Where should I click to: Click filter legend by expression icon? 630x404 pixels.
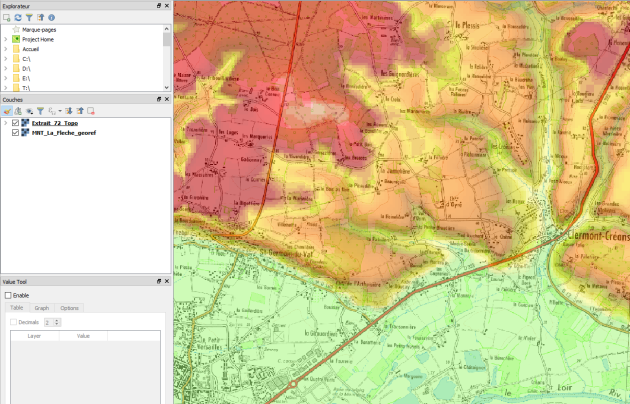click(x=52, y=111)
